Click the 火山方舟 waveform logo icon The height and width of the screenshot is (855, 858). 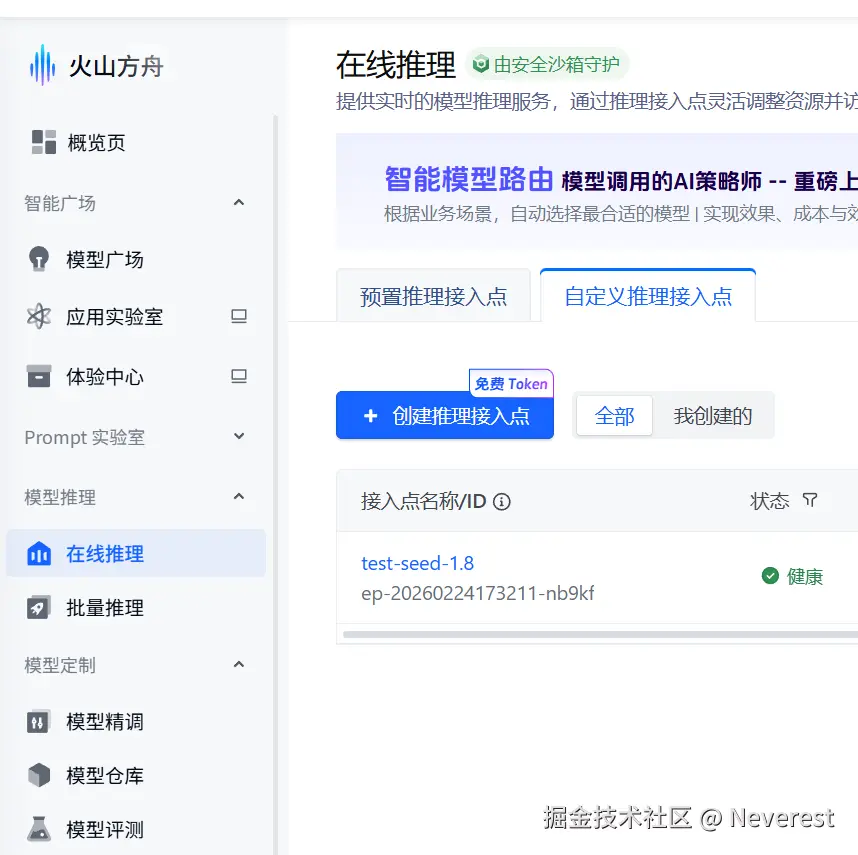tap(42, 66)
